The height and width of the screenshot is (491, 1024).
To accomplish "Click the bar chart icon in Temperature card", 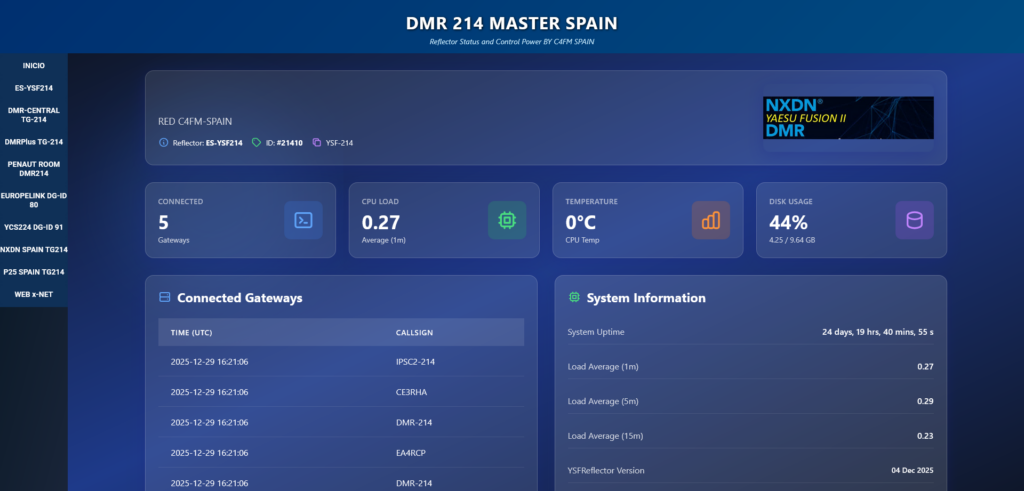I will tap(711, 220).
